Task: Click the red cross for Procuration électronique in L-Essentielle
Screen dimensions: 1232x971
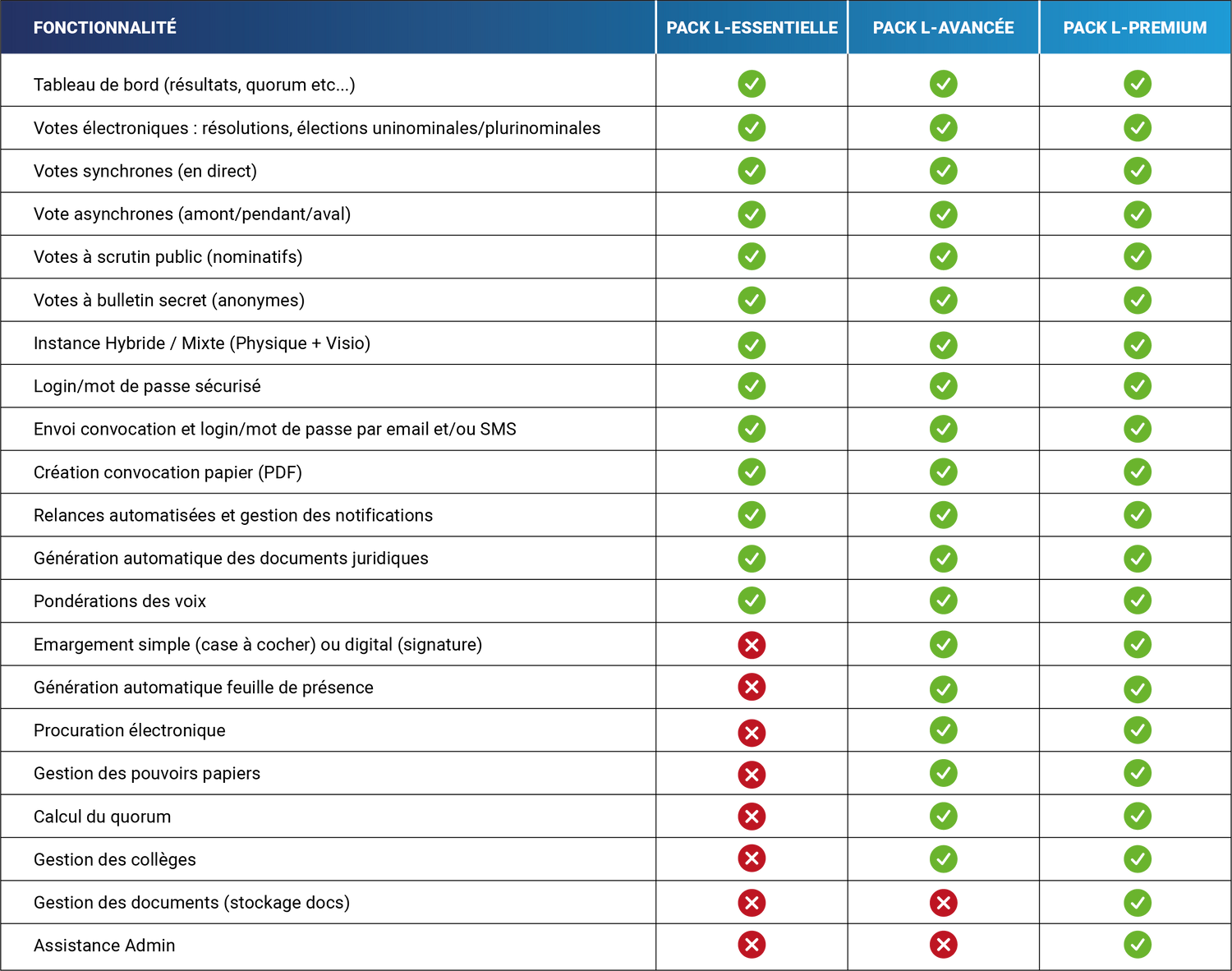Action: click(x=752, y=732)
